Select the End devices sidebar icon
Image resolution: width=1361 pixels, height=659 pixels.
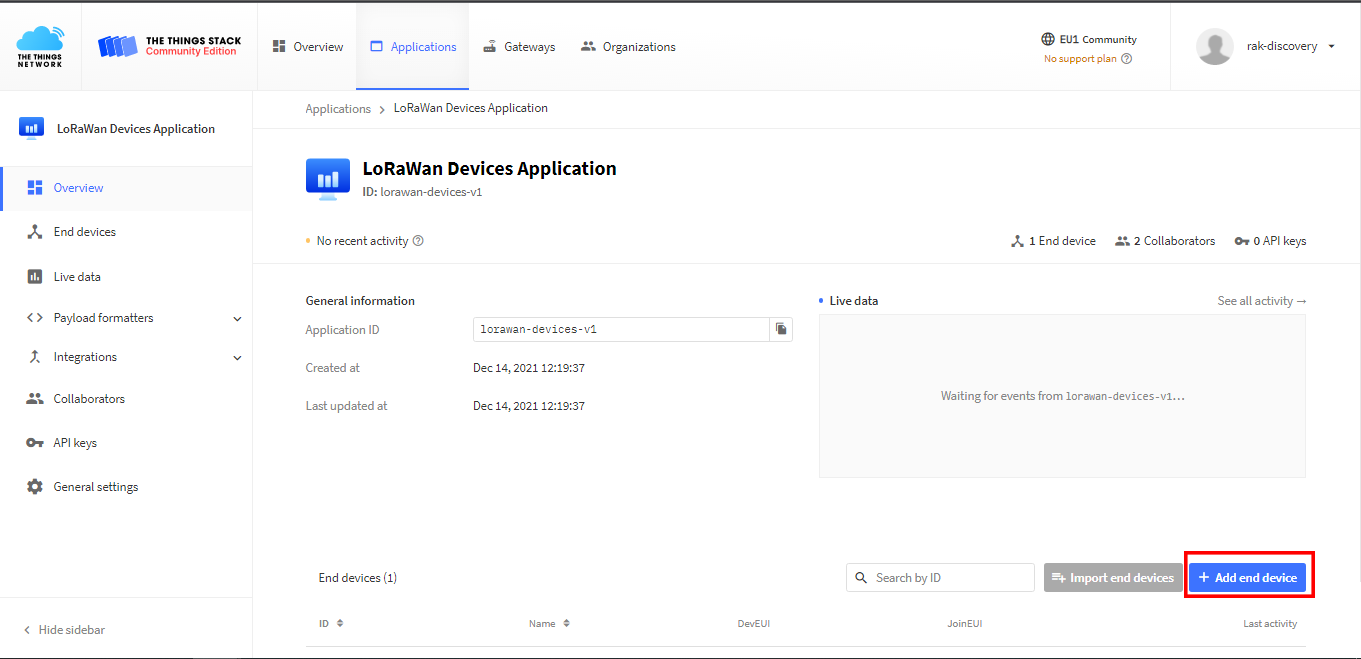pyautogui.click(x=34, y=231)
